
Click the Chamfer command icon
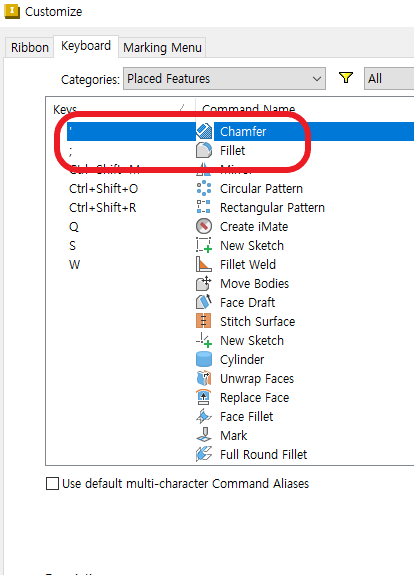pyautogui.click(x=204, y=131)
